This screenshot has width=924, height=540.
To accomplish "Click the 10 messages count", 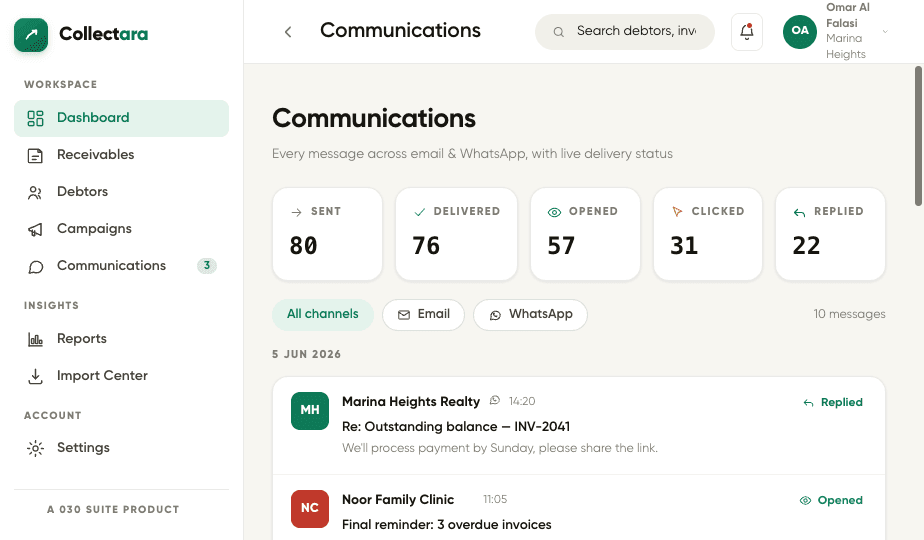I will point(849,314).
